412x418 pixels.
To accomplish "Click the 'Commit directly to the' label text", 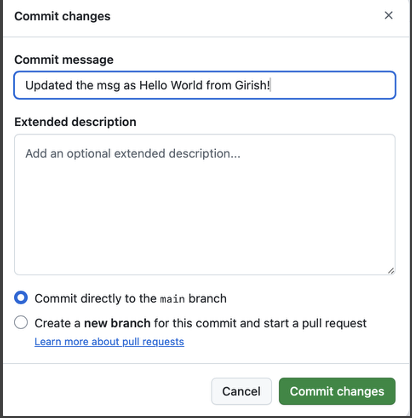I will pos(95,298).
